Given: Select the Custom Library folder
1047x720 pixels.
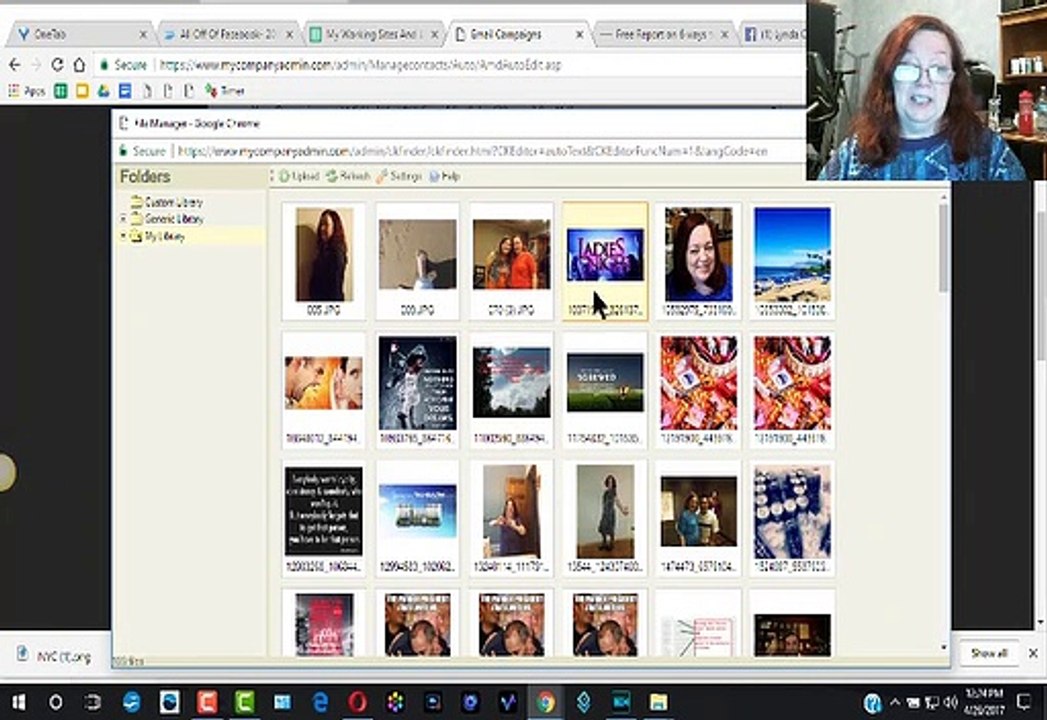Looking at the screenshot, I should 167,202.
